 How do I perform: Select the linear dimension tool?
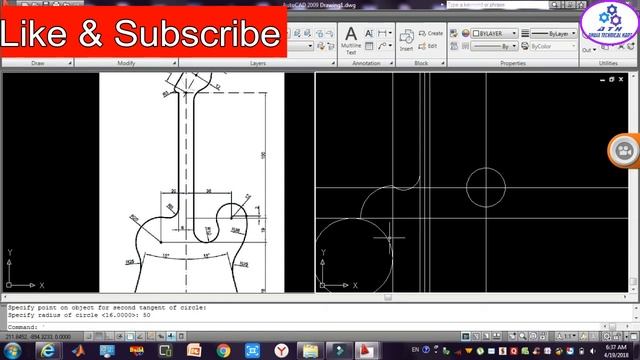382,33
